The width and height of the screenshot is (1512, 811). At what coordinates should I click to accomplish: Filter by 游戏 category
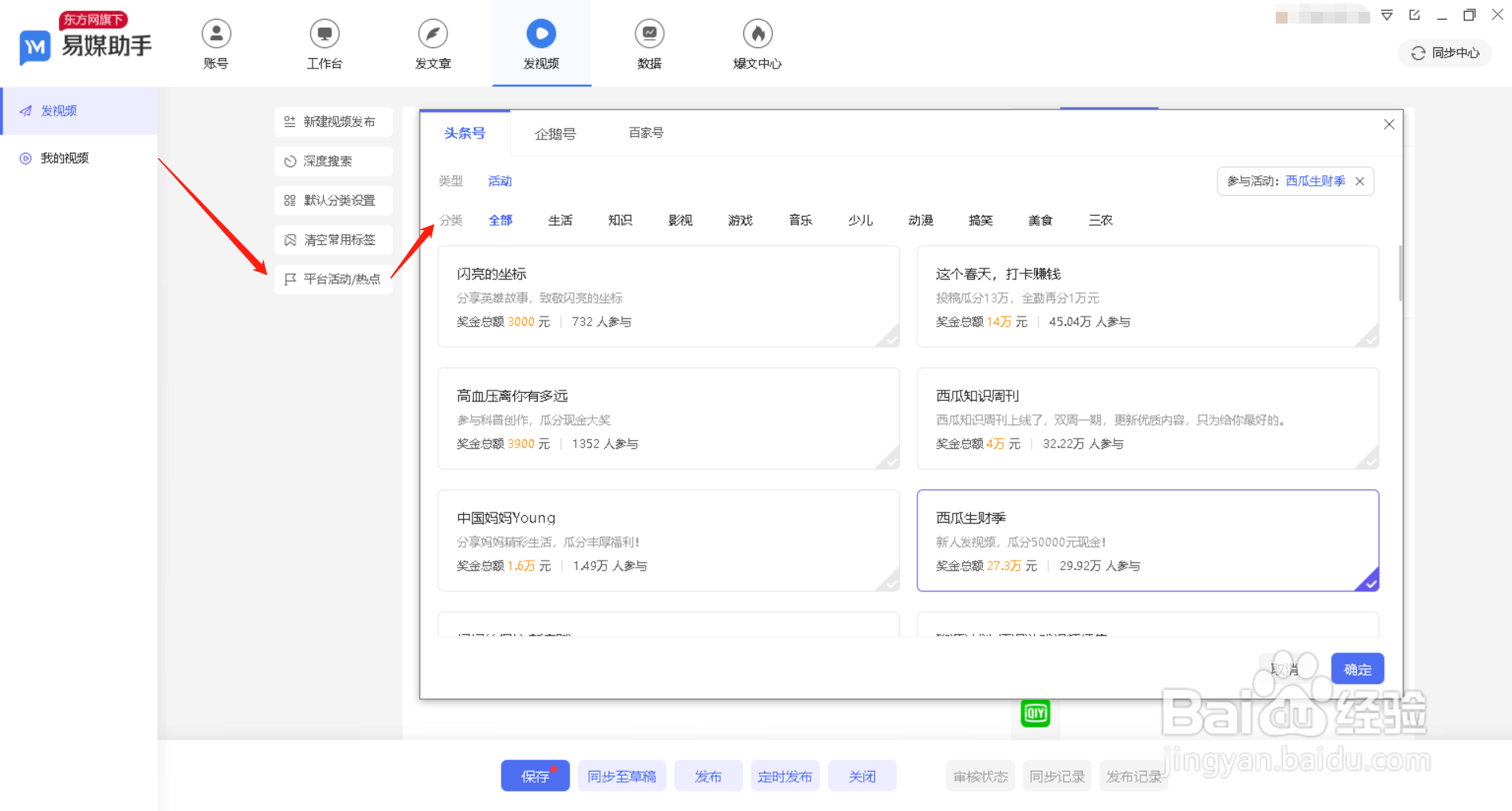pos(740,220)
